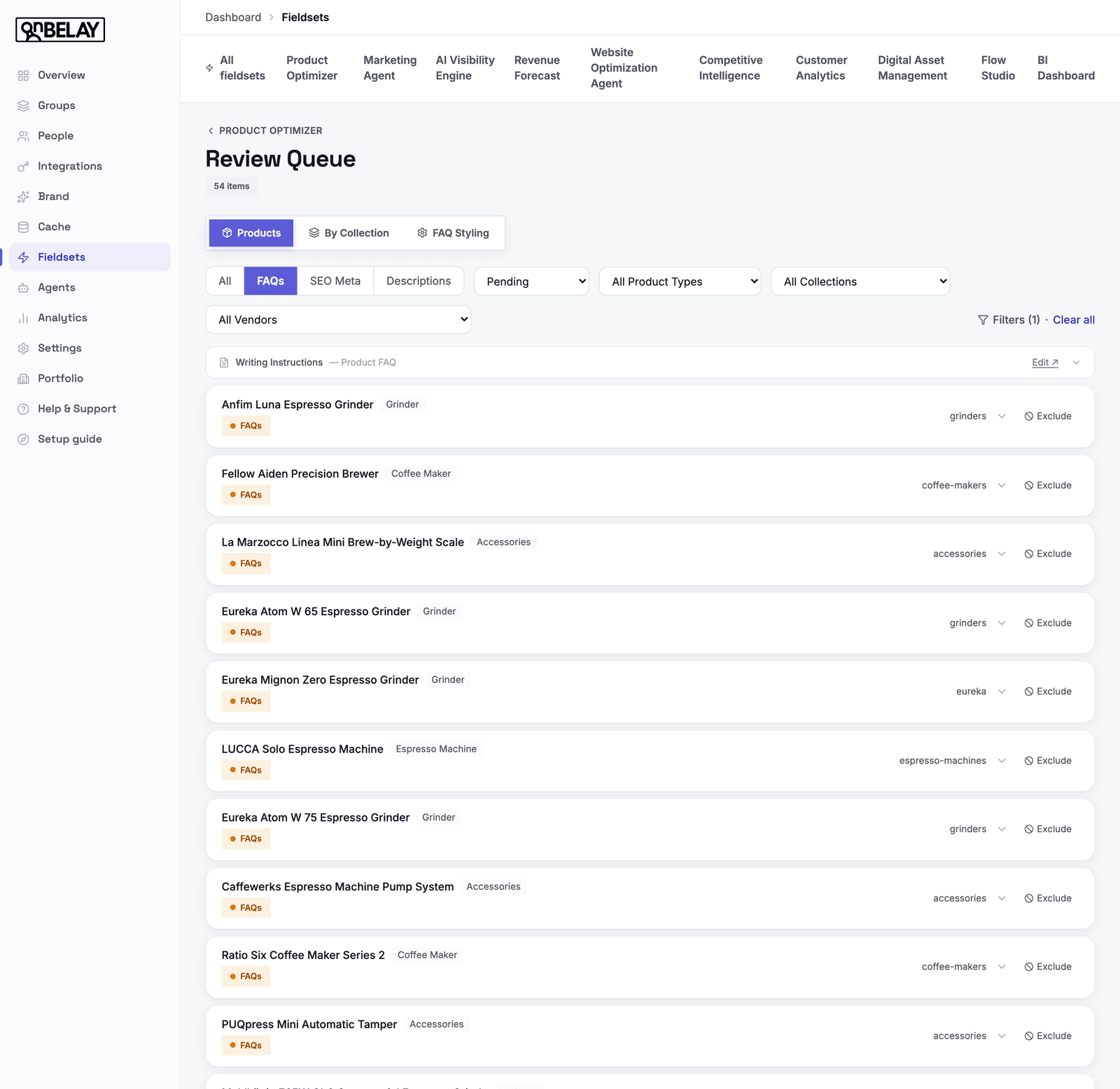Image resolution: width=1120 pixels, height=1089 pixels.
Task: Go to People in the sidebar
Action: coord(55,136)
